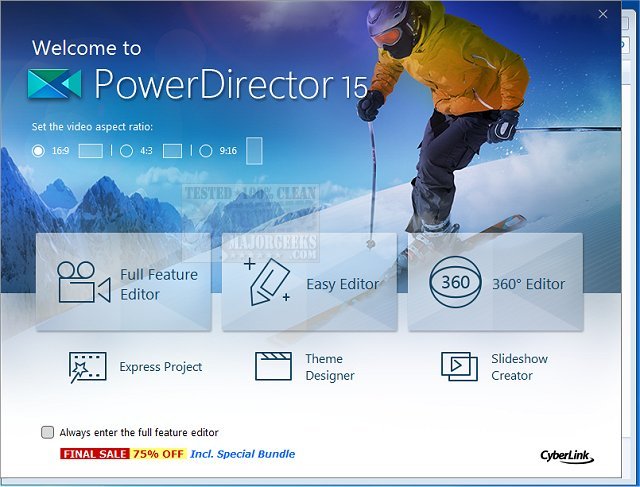The image size is (640, 487).
Task: Launch Slideshow Creator label
Action: coord(519,367)
